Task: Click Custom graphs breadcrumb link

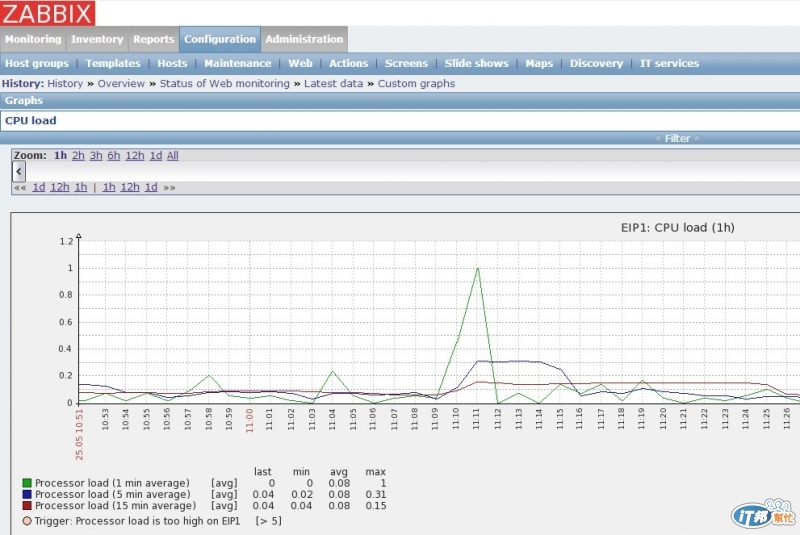Action: pos(416,84)
